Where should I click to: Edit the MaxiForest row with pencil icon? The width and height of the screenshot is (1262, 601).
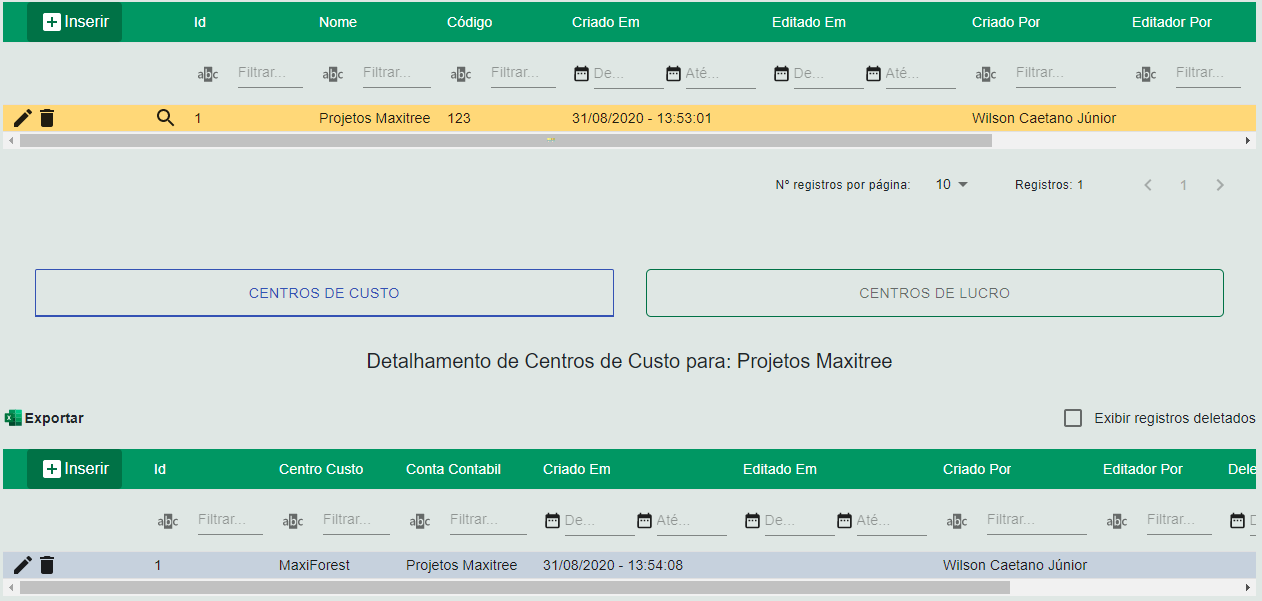[x=22, y=565]
